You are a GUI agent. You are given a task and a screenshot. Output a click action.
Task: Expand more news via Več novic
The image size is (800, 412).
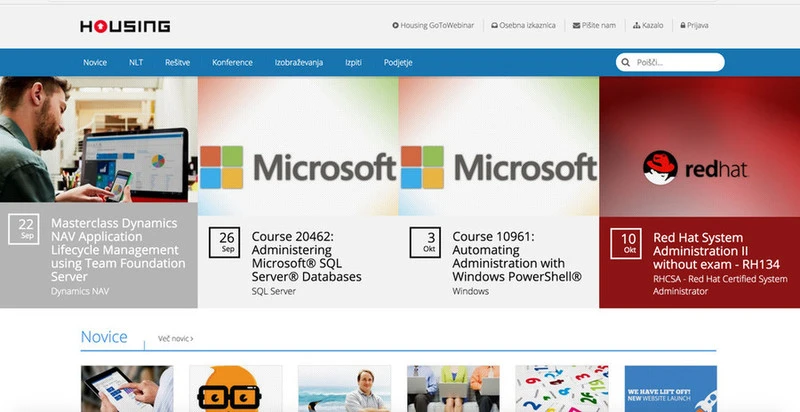click(x=175, y=339)
